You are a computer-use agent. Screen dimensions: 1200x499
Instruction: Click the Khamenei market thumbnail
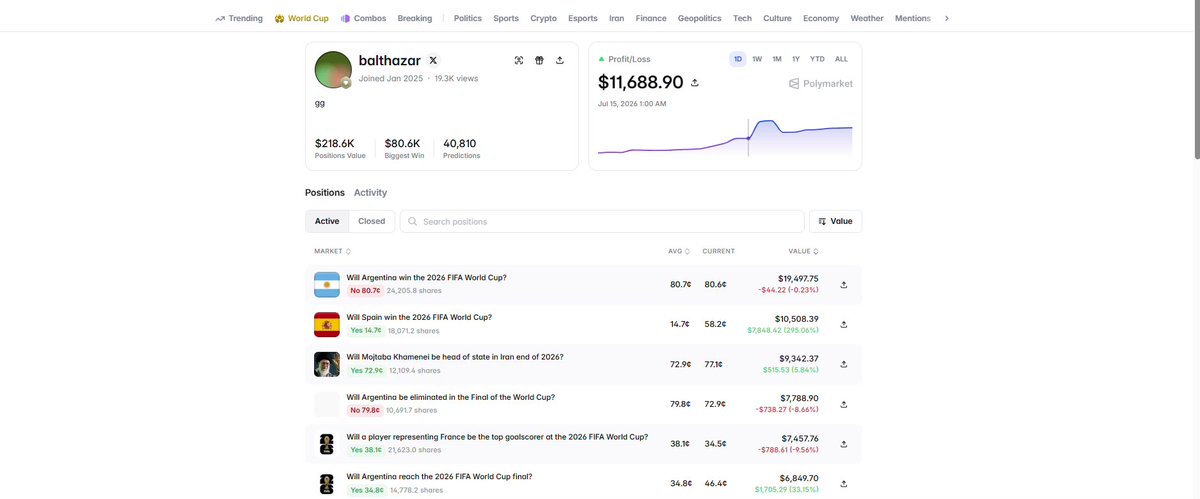pyautogui.click(x=327, y=364)
